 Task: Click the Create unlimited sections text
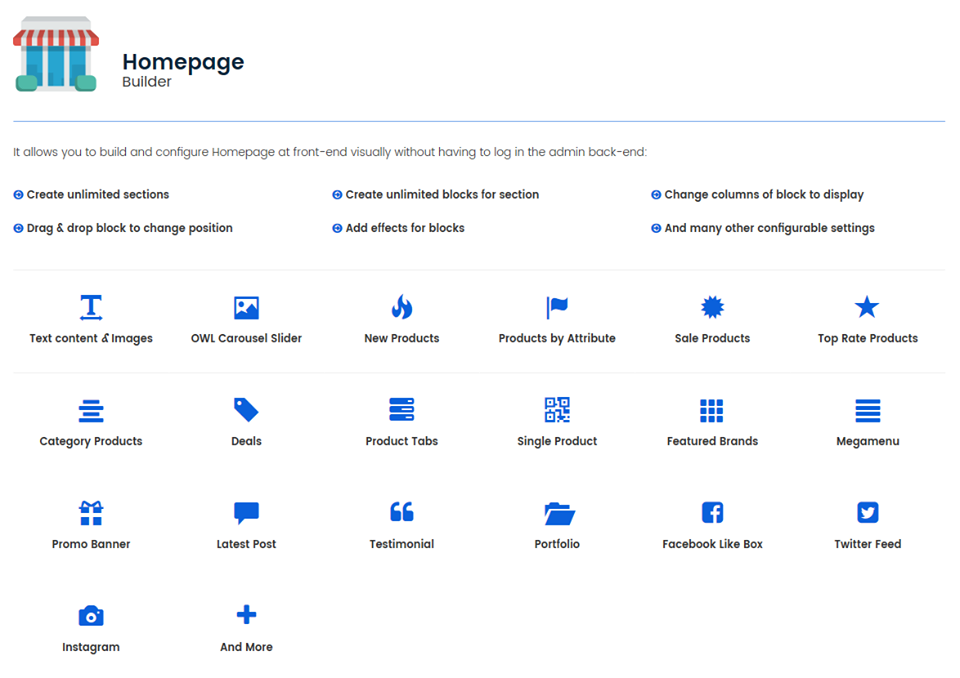(x=98, y=195)
